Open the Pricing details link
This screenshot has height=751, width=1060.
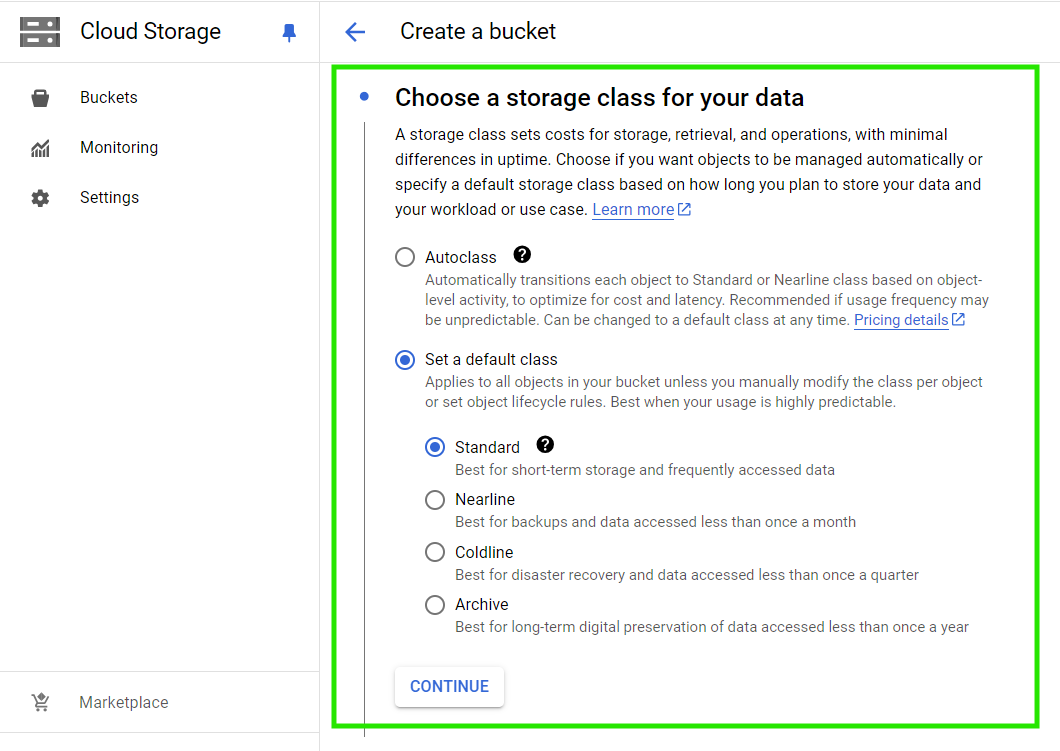coord(901,320)
